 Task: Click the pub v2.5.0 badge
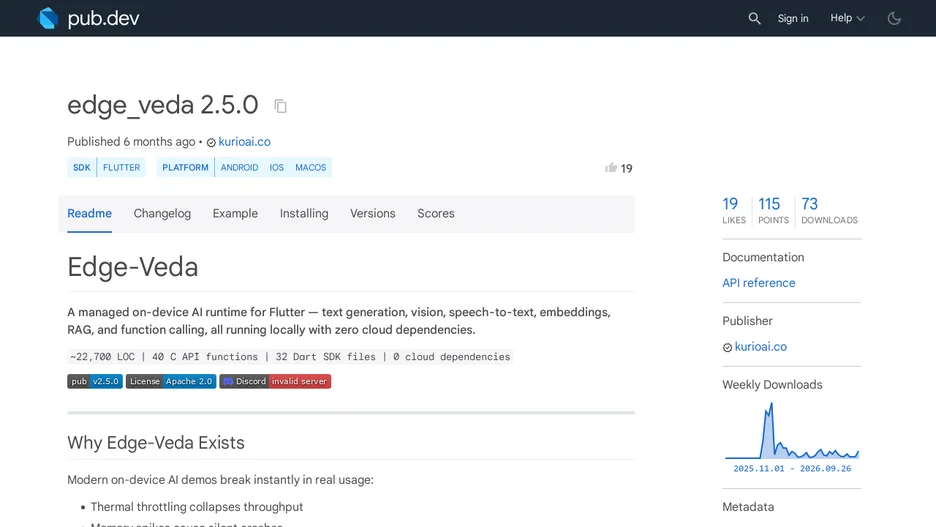(95, 381)
